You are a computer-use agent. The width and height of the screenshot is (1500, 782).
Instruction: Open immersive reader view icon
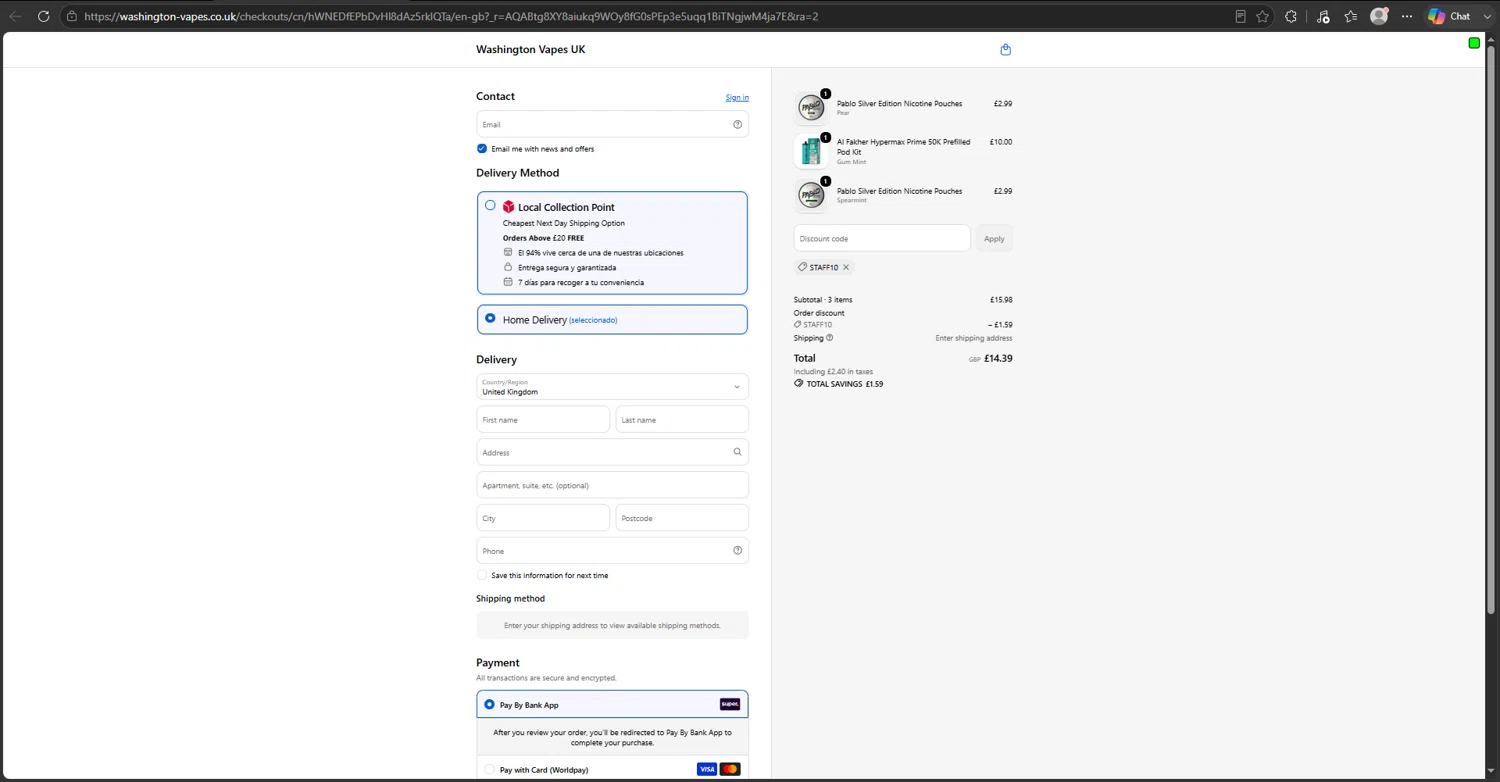tap(1240, 16)
